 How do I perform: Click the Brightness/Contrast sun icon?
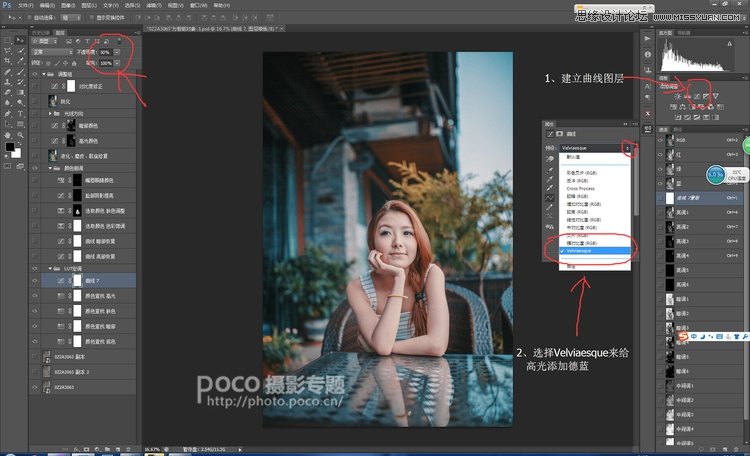pyautogui.click(x=678, y=96)
